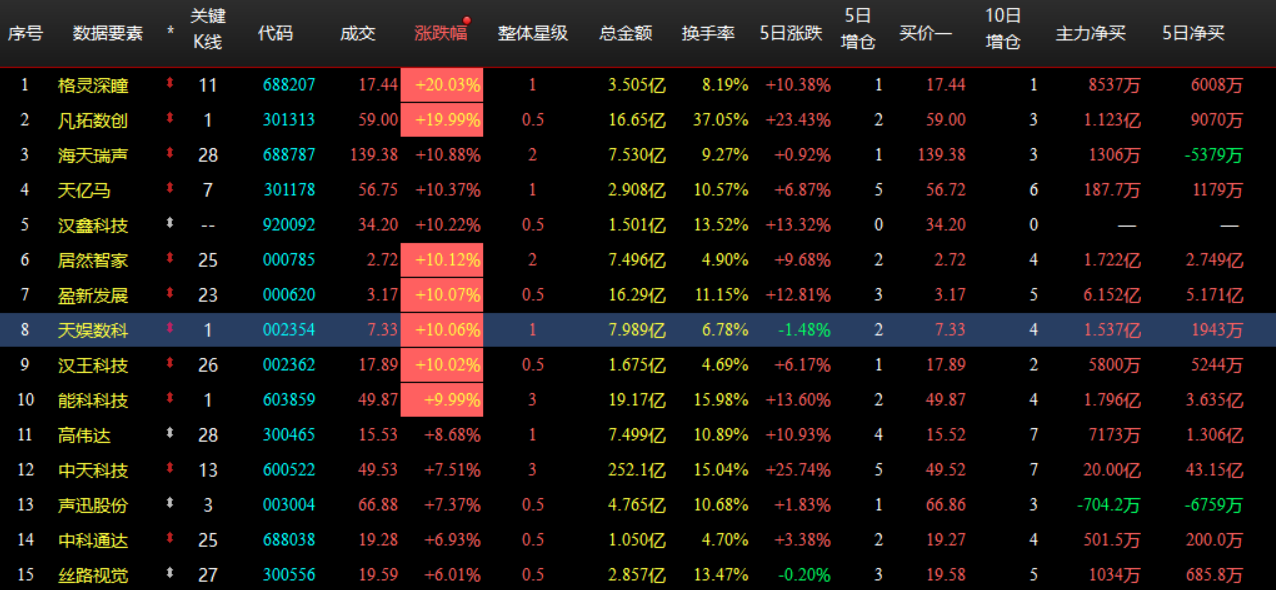Click the 10日增仓 column header
This screenshot has height=590, width=1276.
coord(1003,28)
